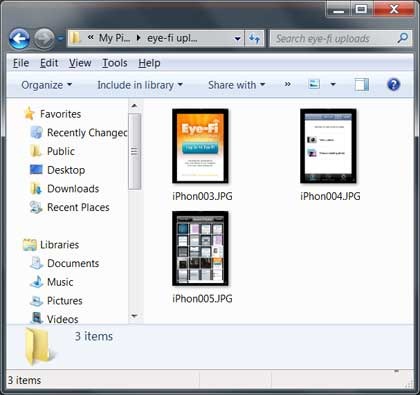Click the Downloads folder icon
This screenshot has width=420, height=395.
coord(36,189)
